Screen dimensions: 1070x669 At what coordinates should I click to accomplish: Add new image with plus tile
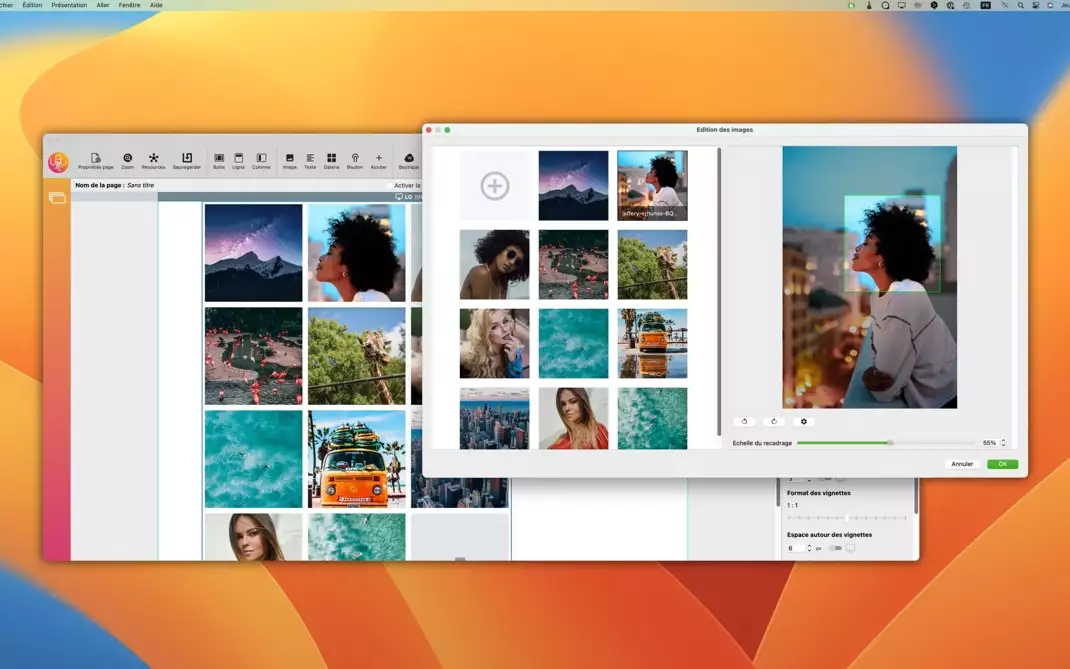[x=495, y=186]
